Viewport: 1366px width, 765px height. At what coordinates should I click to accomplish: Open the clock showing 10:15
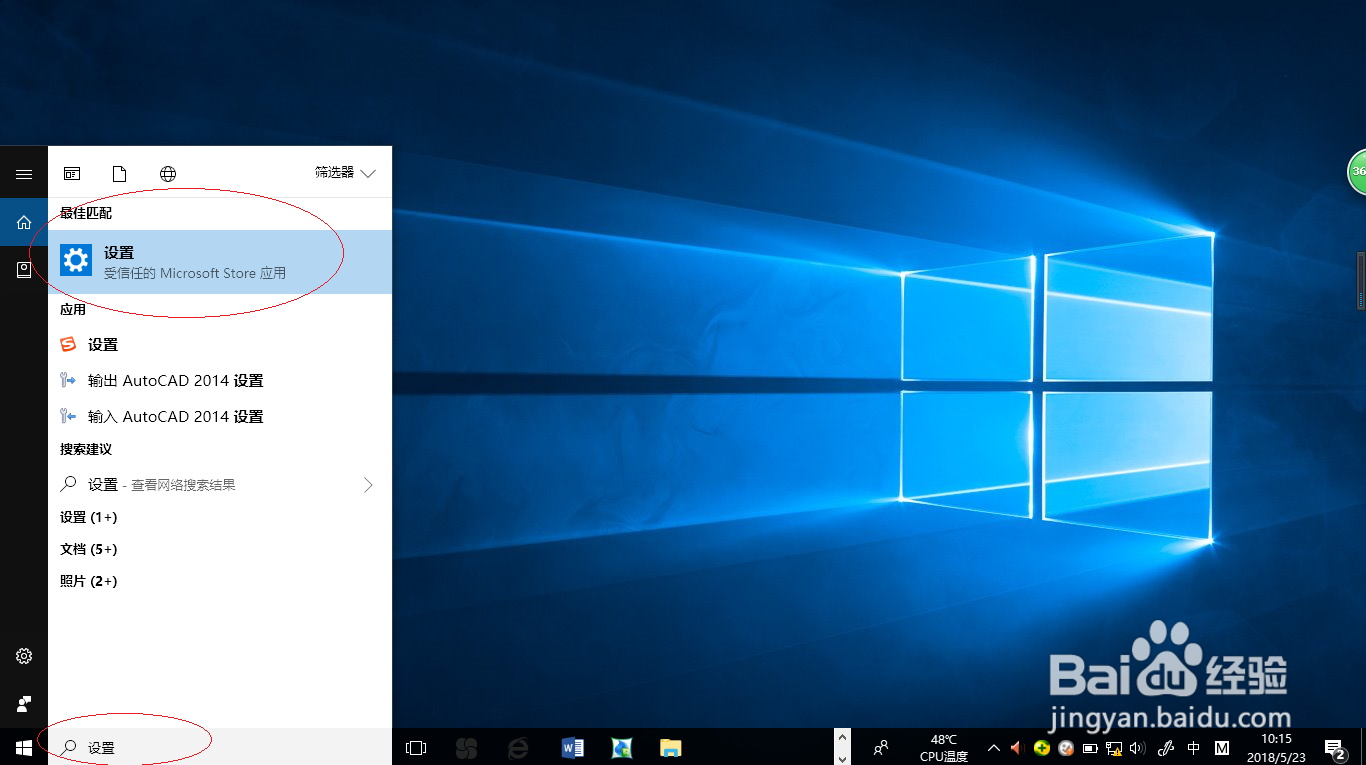tap(1277, 748)
